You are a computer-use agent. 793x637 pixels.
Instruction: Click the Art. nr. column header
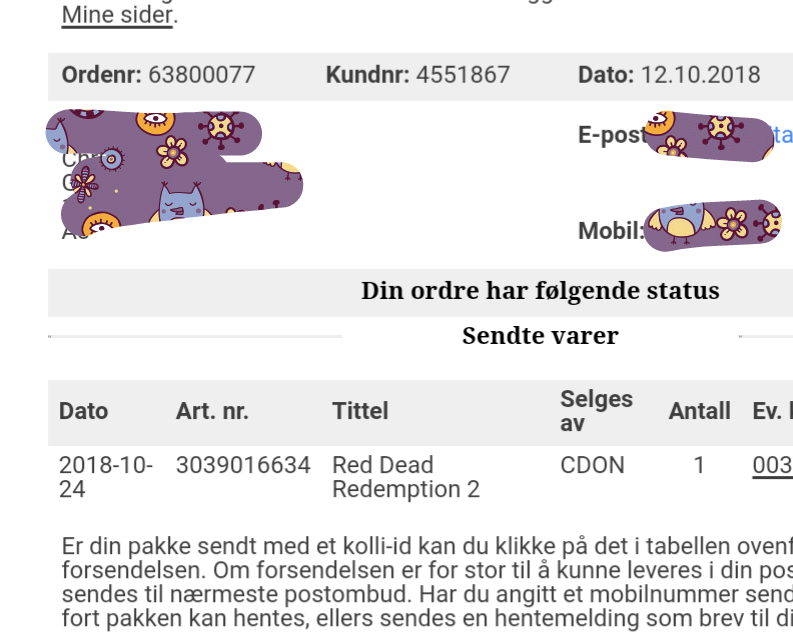coord(212,411)
